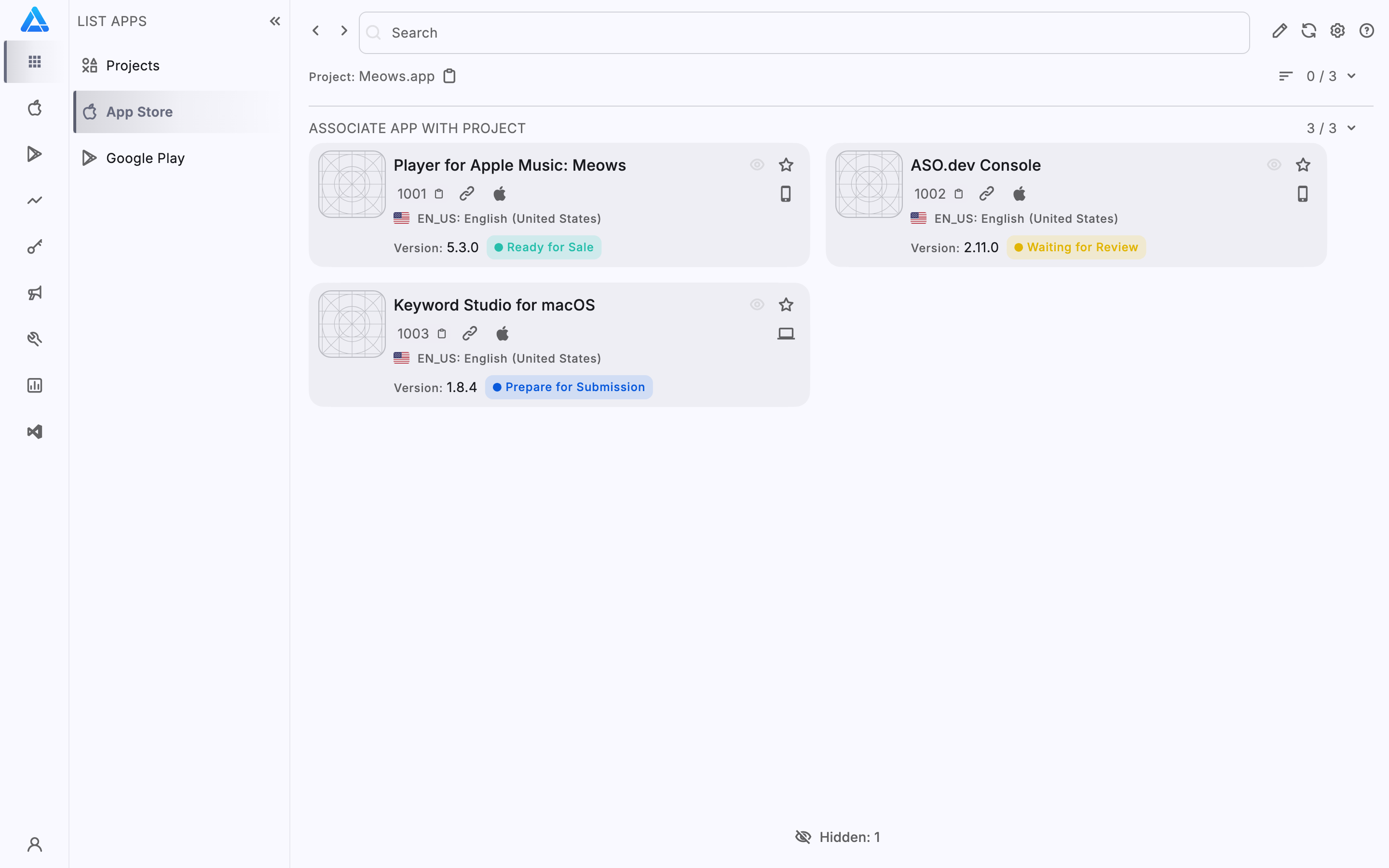Click the phone icon on ASO.dev Console card
1389x868 pixels.
1303,194
